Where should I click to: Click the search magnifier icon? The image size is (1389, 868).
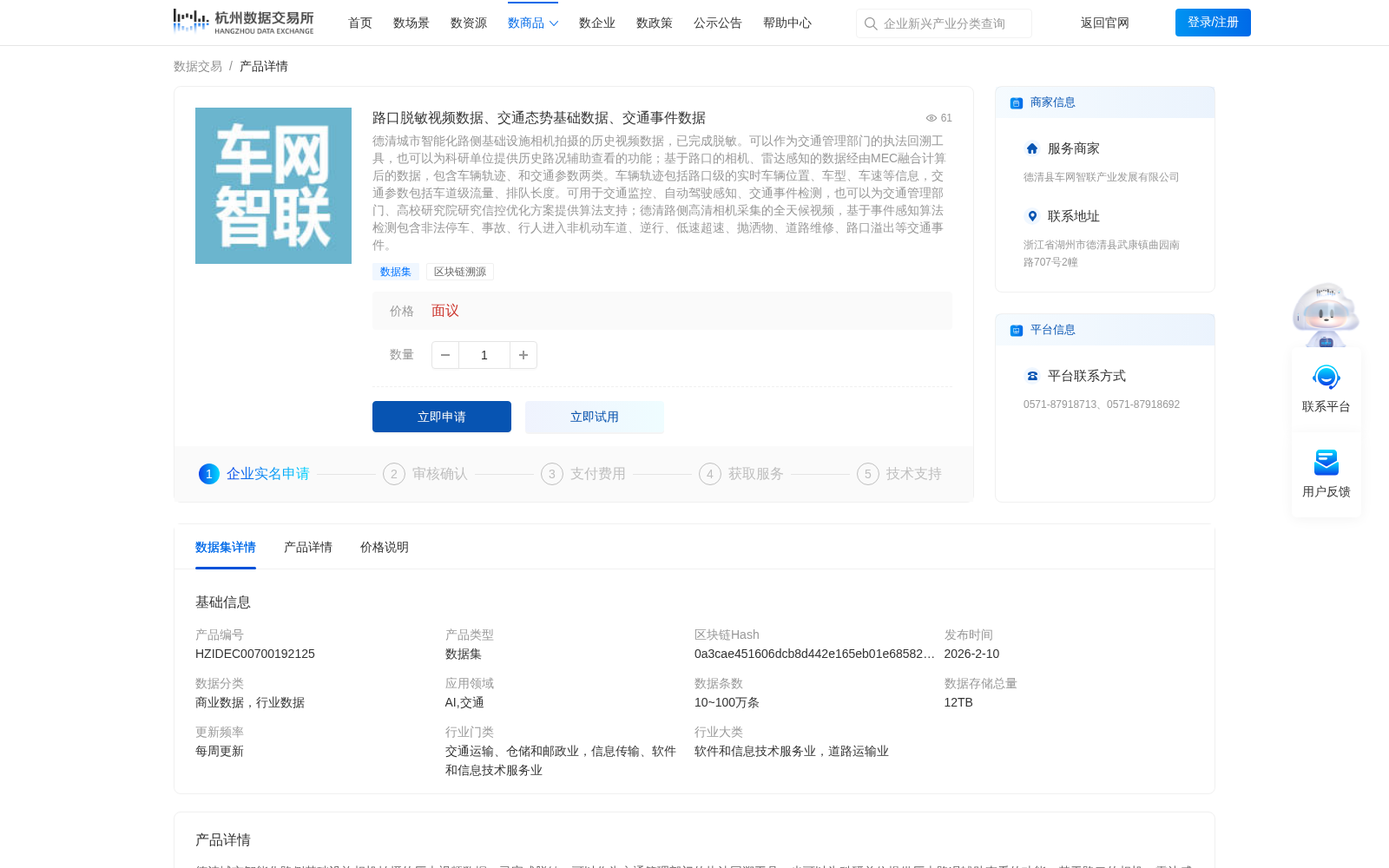click(871, 23)
